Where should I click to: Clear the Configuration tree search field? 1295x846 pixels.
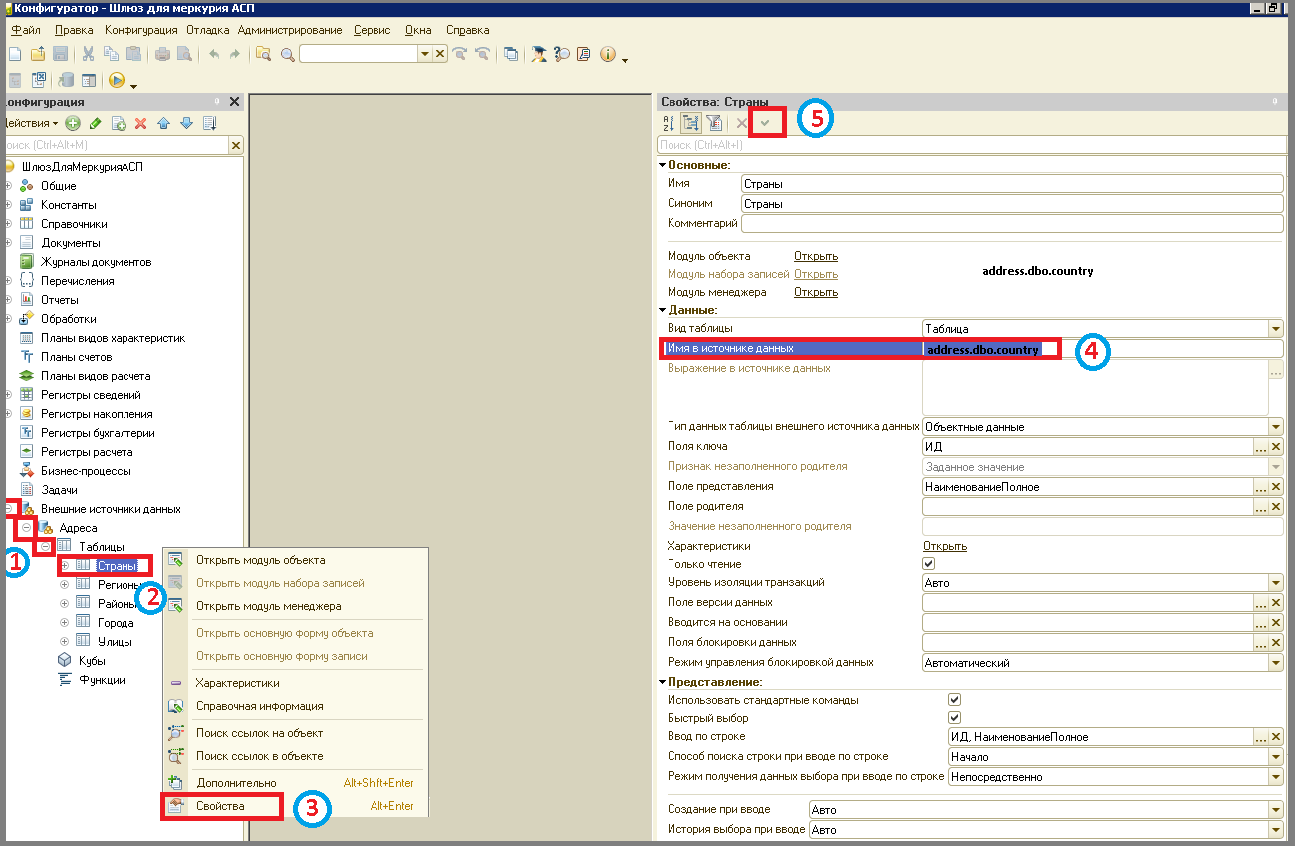coord(236,145)
